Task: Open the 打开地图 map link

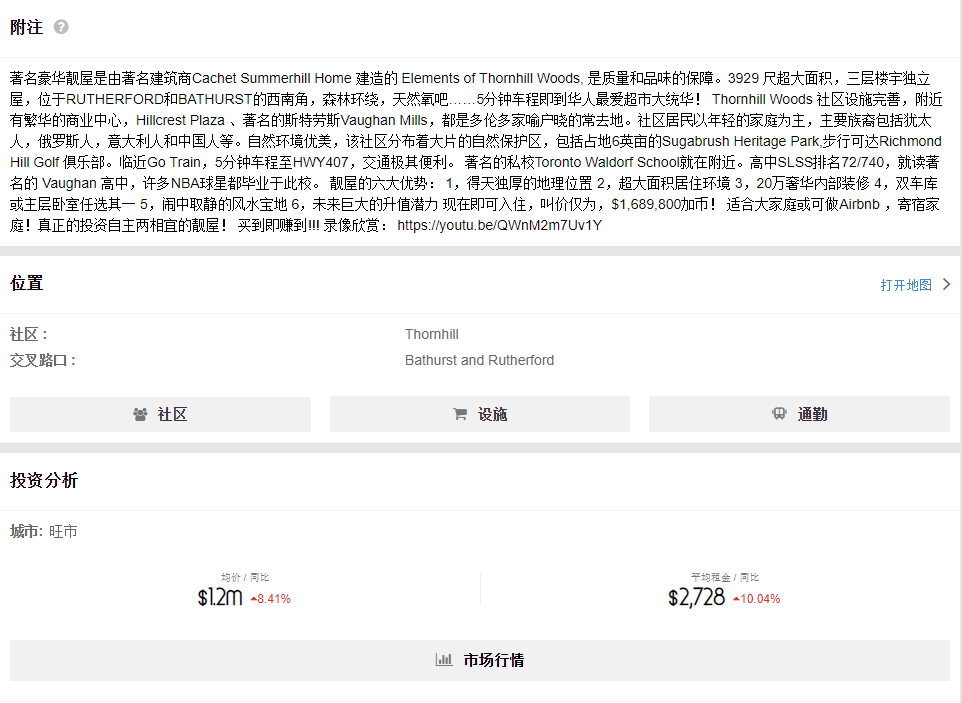Action: (x=905, y=285)
